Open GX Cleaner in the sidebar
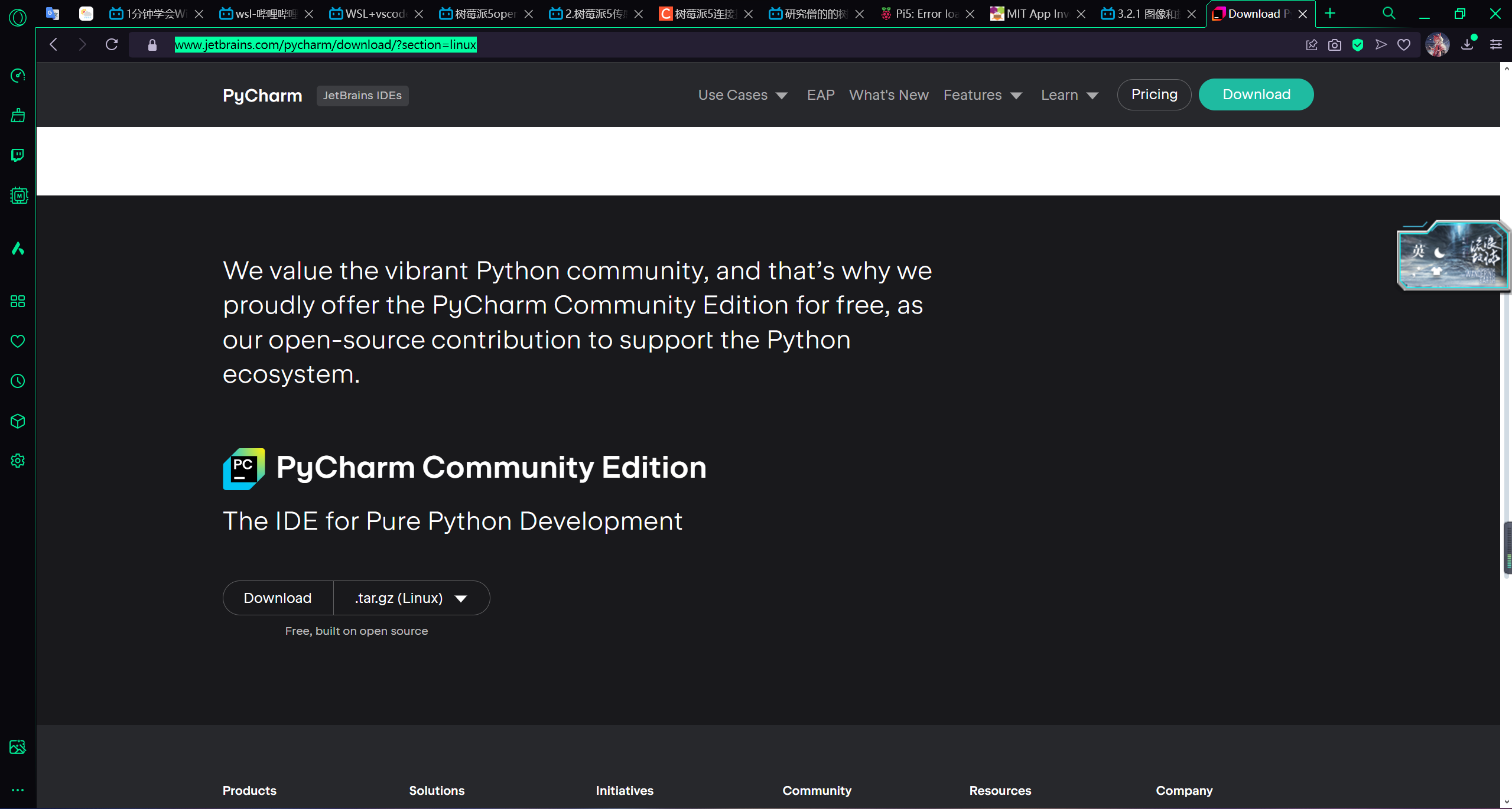 coord(18,115)
